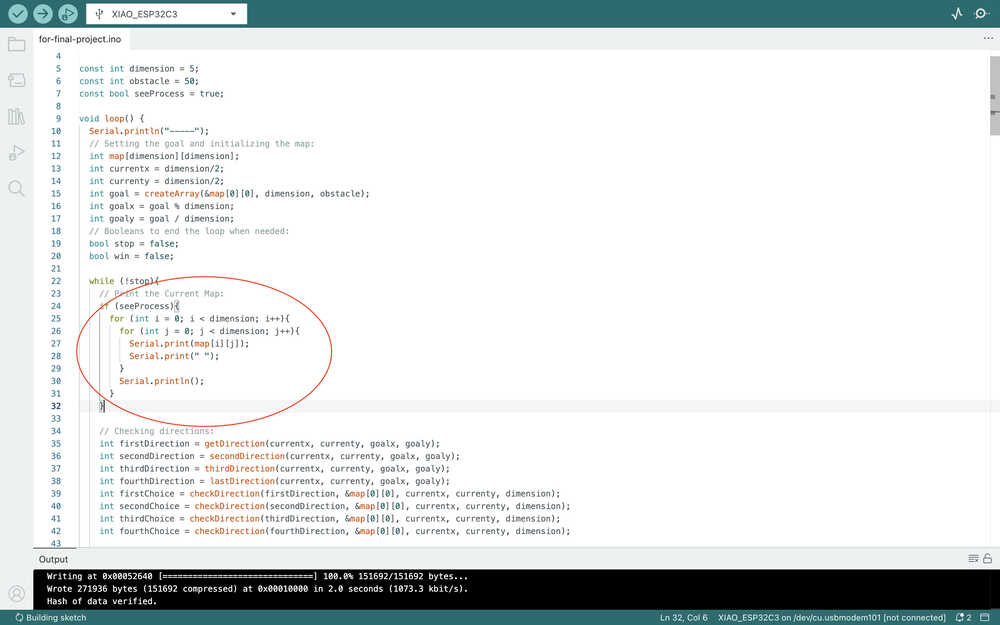The width and height of the screenshot is (1000, 625).
Task: Click the int fourthChoice declaration line
Action: click(x=335, y=531)
